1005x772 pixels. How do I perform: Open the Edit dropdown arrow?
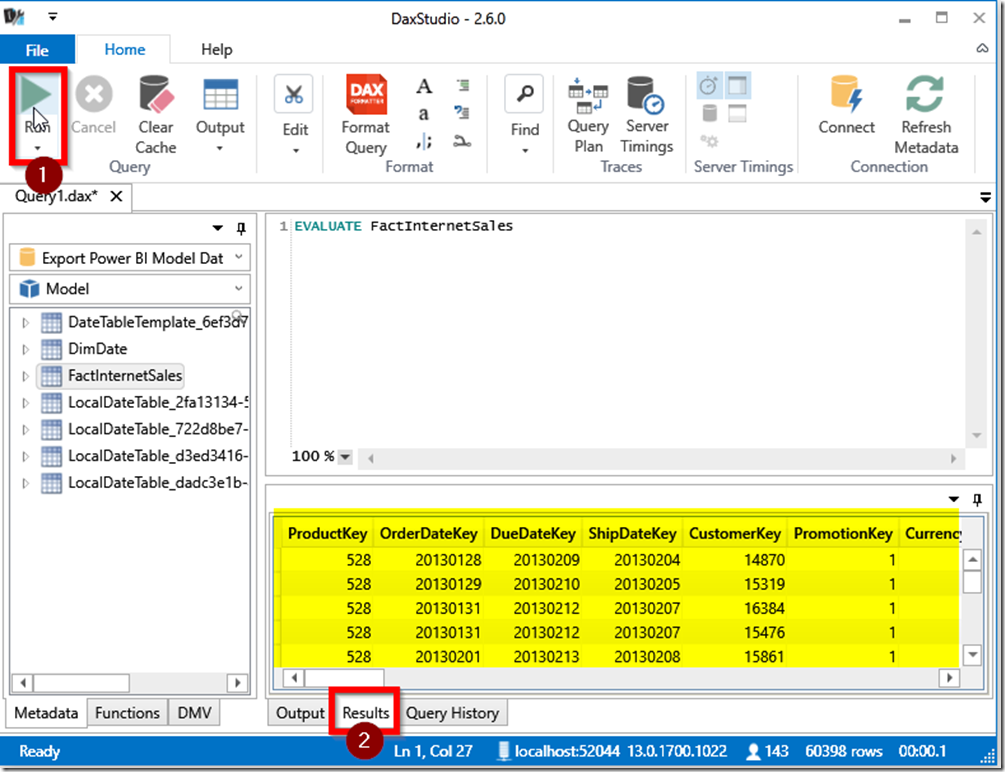(295, 151)
